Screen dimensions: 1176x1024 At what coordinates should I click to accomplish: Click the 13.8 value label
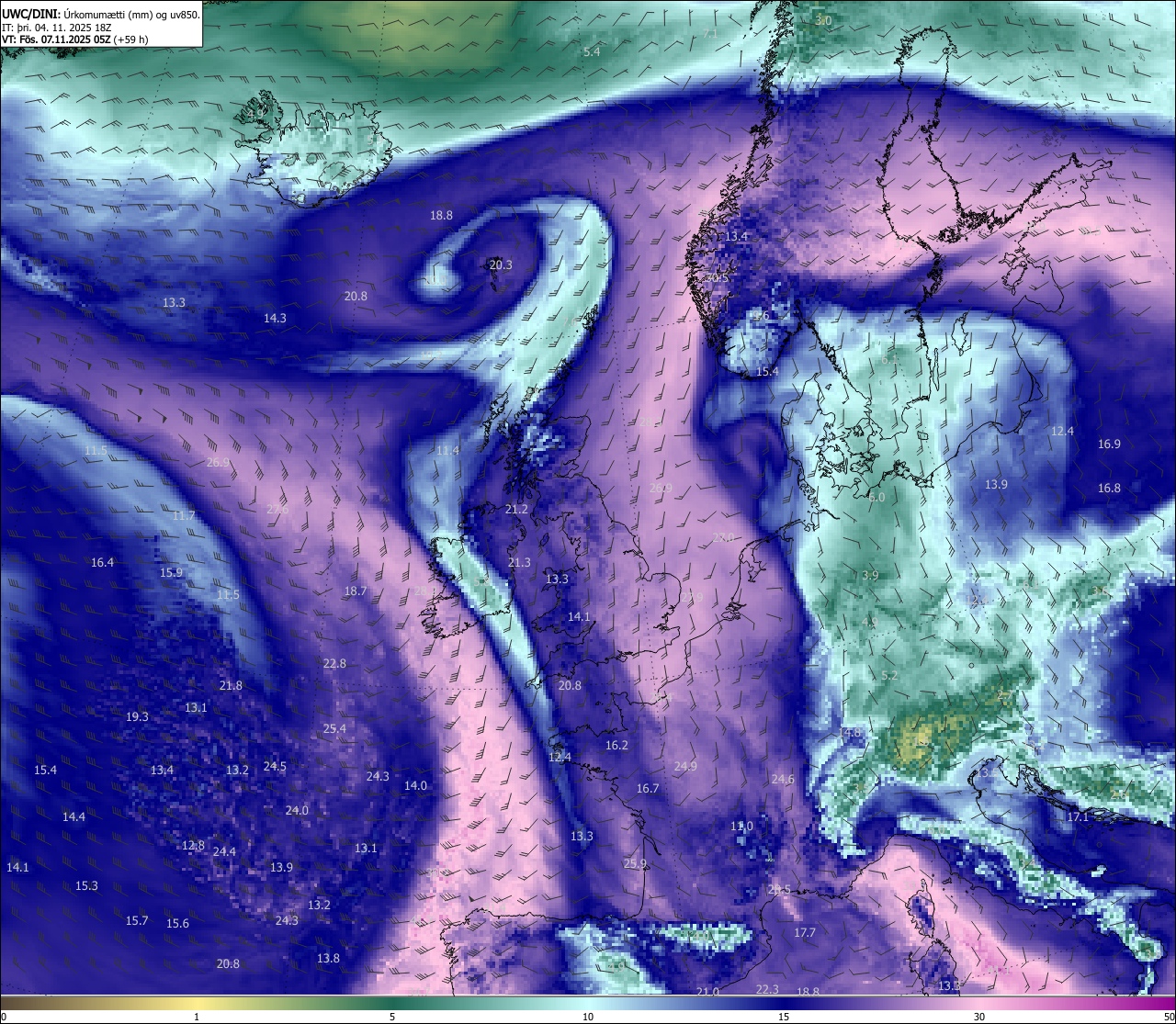(x=328, y=958)
